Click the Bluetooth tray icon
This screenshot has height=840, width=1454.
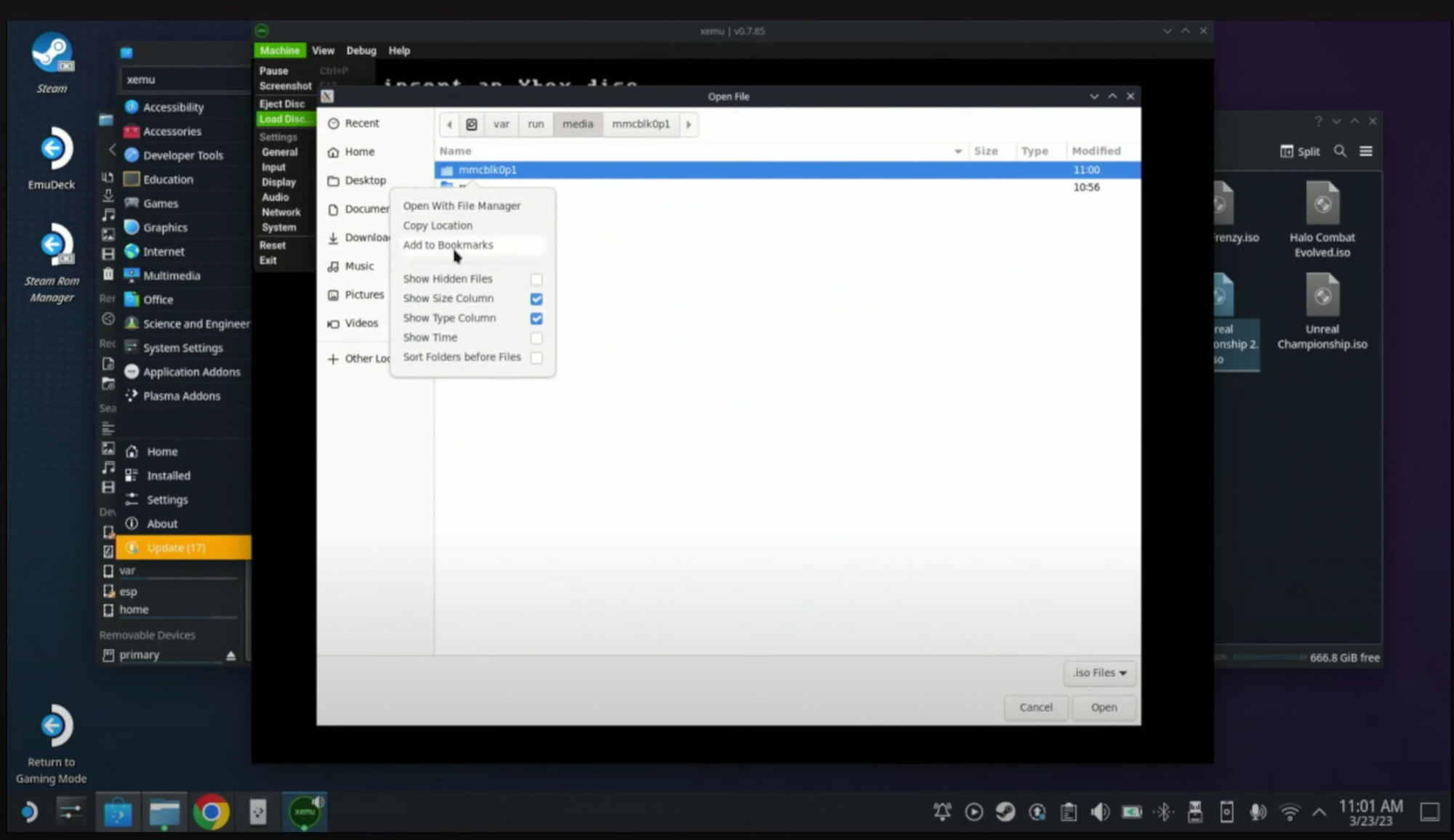click(1163, 812)
